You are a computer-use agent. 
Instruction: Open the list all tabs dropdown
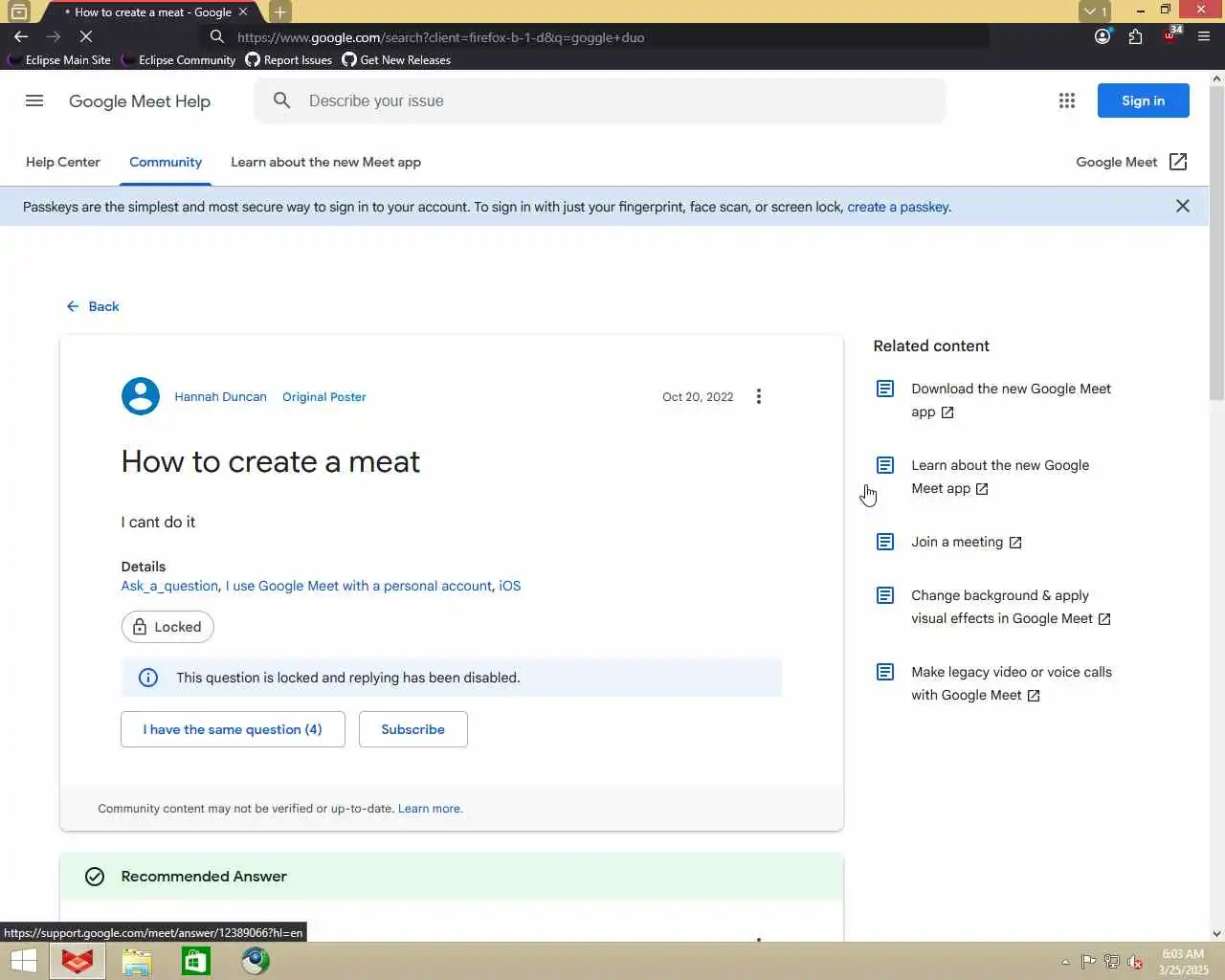pyautogui.click(x=1095, y=11)
